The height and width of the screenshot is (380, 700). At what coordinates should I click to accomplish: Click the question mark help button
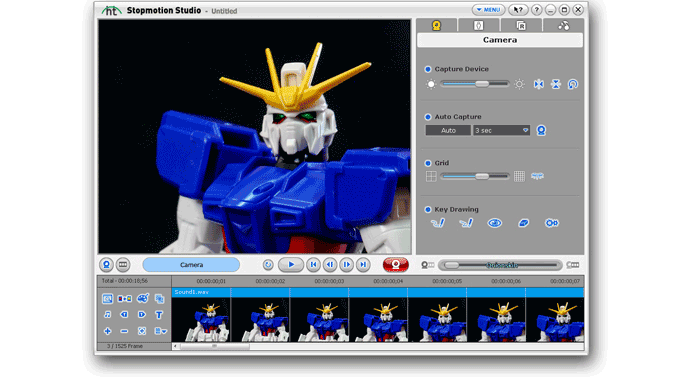click(x=537, y=10)
